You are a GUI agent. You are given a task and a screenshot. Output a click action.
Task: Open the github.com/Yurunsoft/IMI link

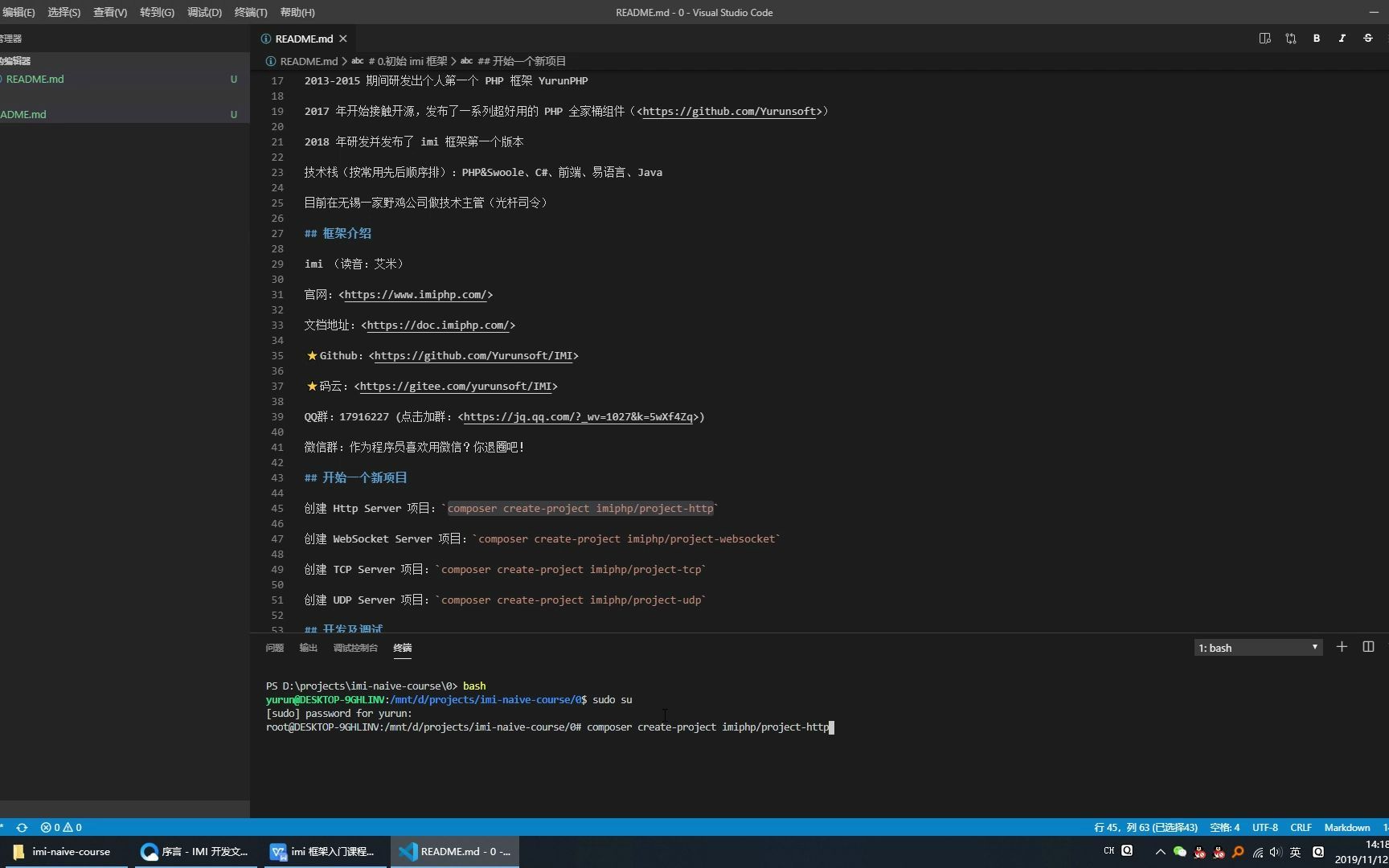coord(473,356)
